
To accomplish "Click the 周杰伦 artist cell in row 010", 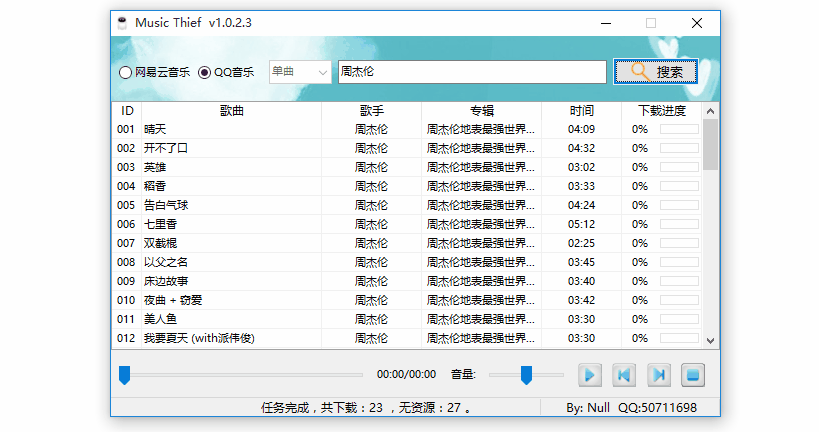I will pyautogui.click(x=371, y=300).
